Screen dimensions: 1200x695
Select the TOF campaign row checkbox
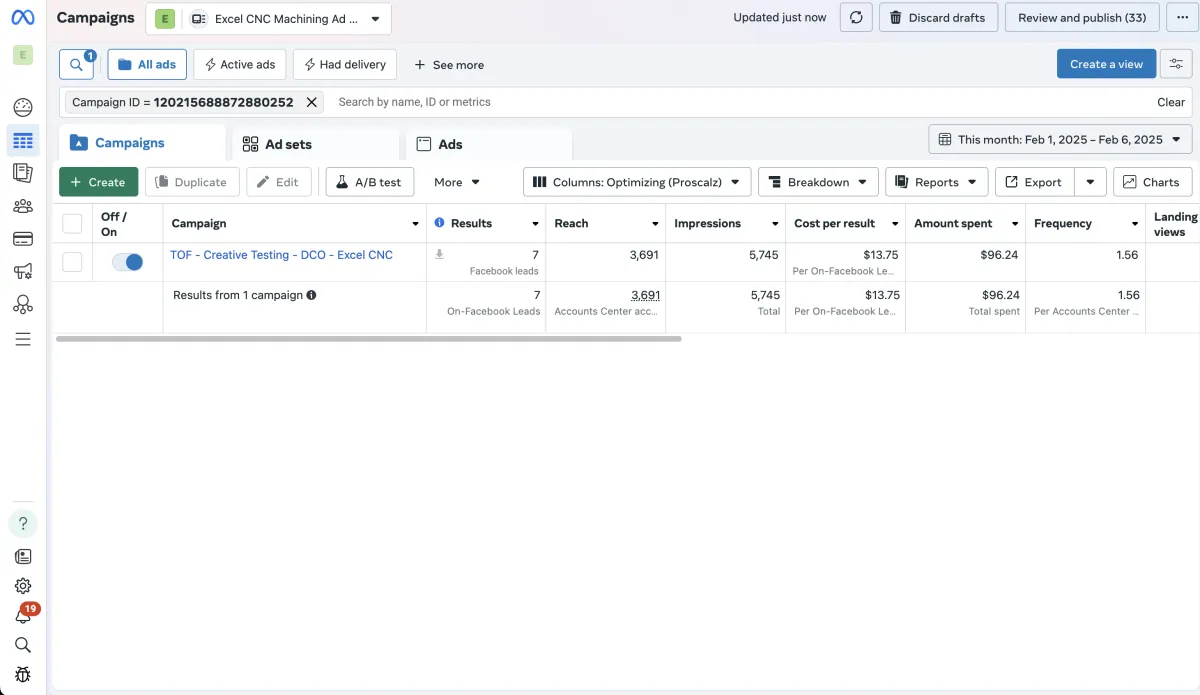pyautogui.click(x=72, y=262)
